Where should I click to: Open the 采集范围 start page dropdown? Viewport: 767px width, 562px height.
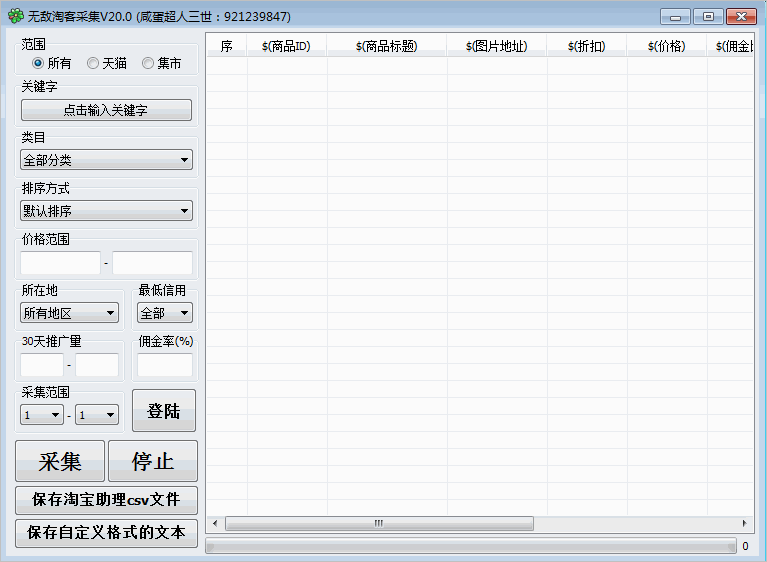coord(42,415)
